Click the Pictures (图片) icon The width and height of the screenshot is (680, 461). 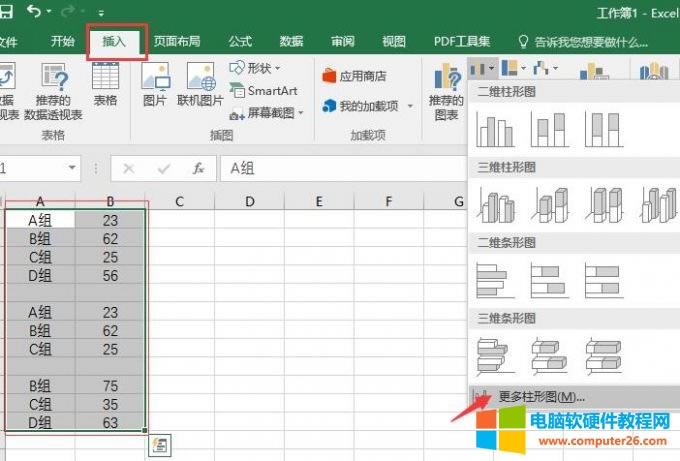point(155,85)
